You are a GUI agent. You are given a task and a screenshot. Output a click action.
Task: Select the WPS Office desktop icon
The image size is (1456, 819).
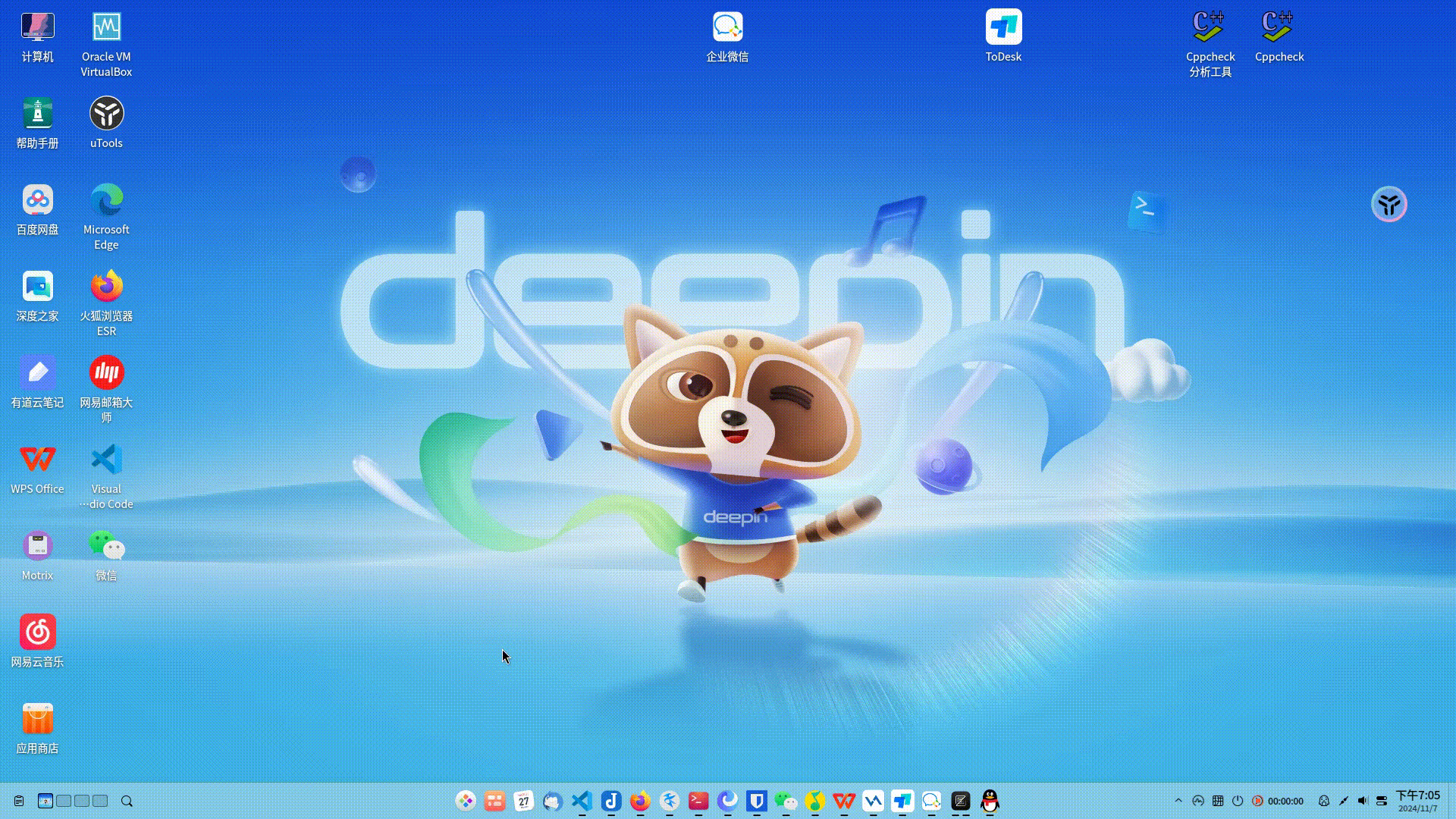click(x=37, y=469)
